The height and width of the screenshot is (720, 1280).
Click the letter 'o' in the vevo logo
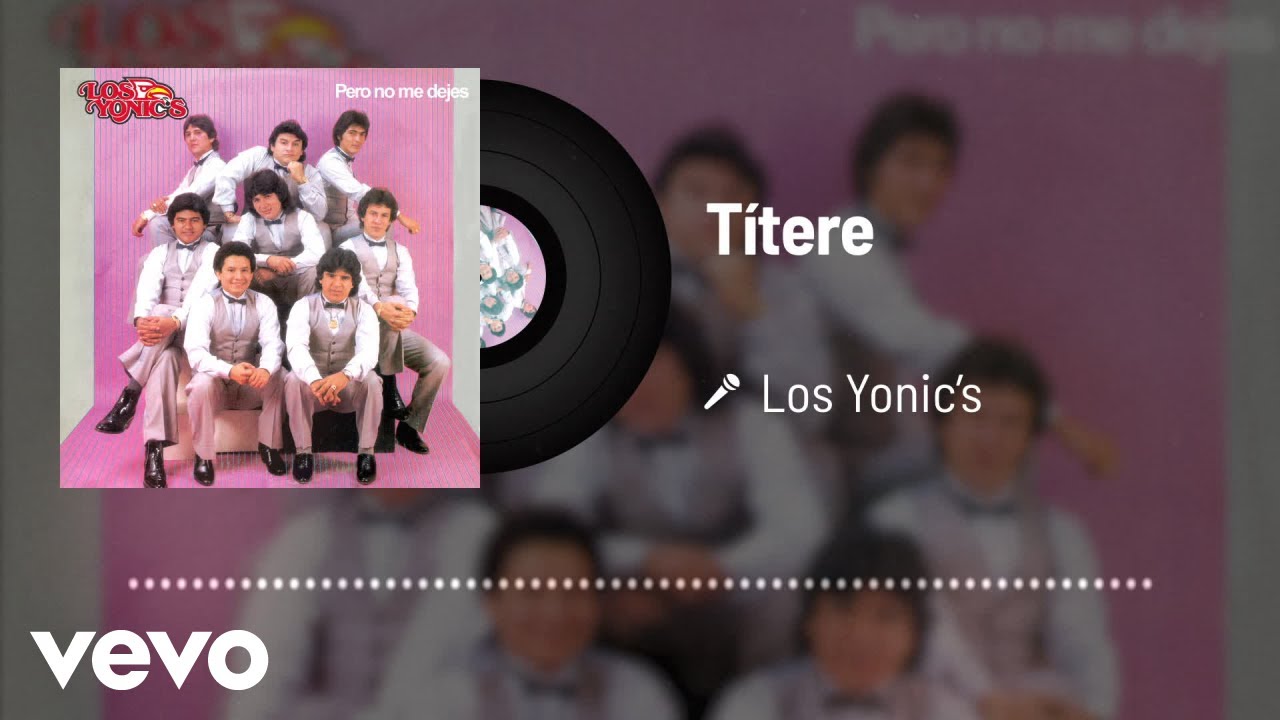pyautogui.click(x=237, y=660)
